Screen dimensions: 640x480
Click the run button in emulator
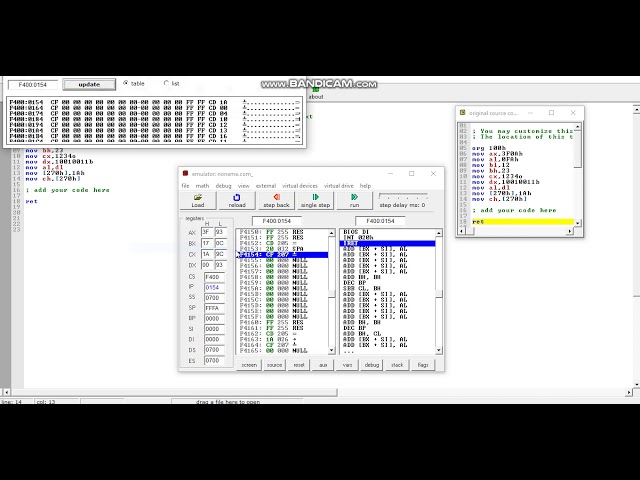[x=354, y=200]
